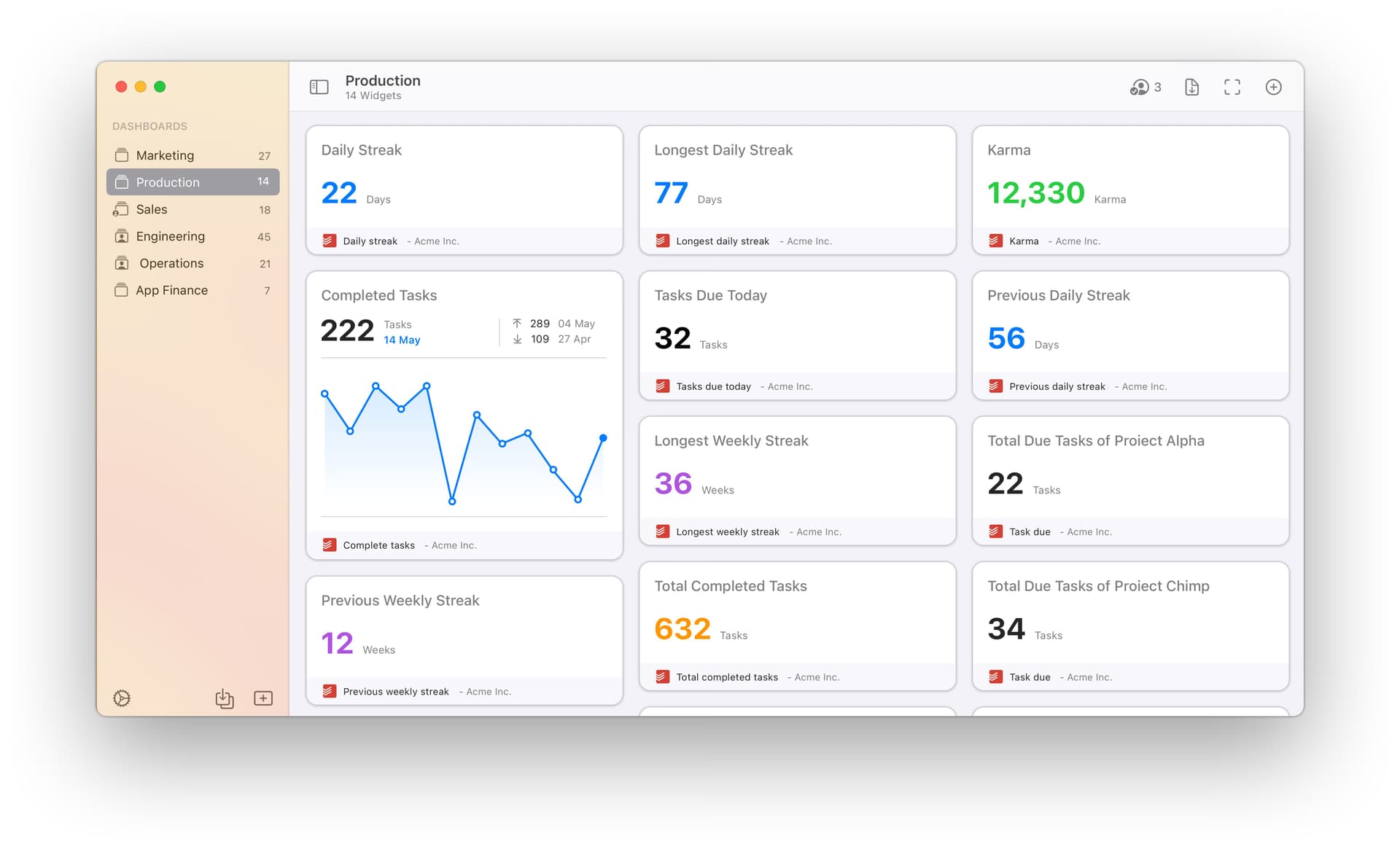Viewport: 1400px width, 847px height.
Task: Enter full screen mode icon
Action: pos(1232,87)
